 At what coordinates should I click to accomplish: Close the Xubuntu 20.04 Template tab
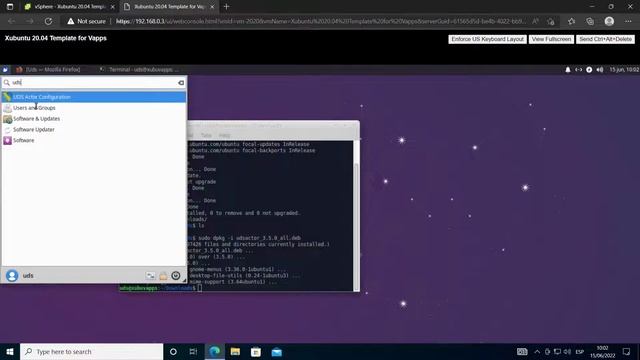click(x=212, y=7)
